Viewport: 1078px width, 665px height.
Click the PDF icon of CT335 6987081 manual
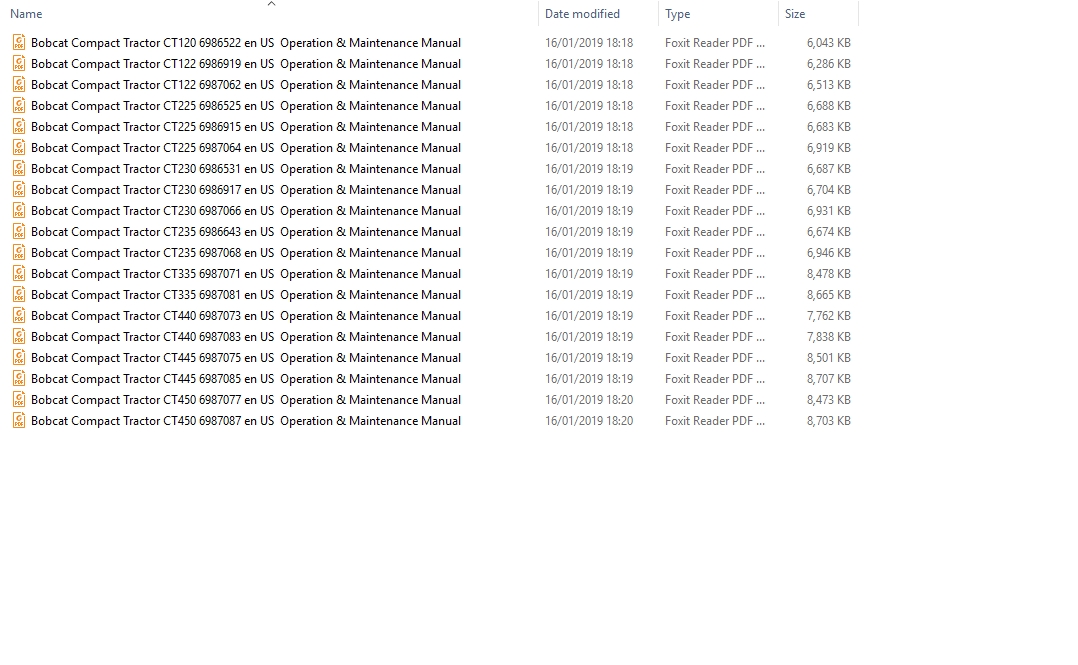[x=19, y=294]
